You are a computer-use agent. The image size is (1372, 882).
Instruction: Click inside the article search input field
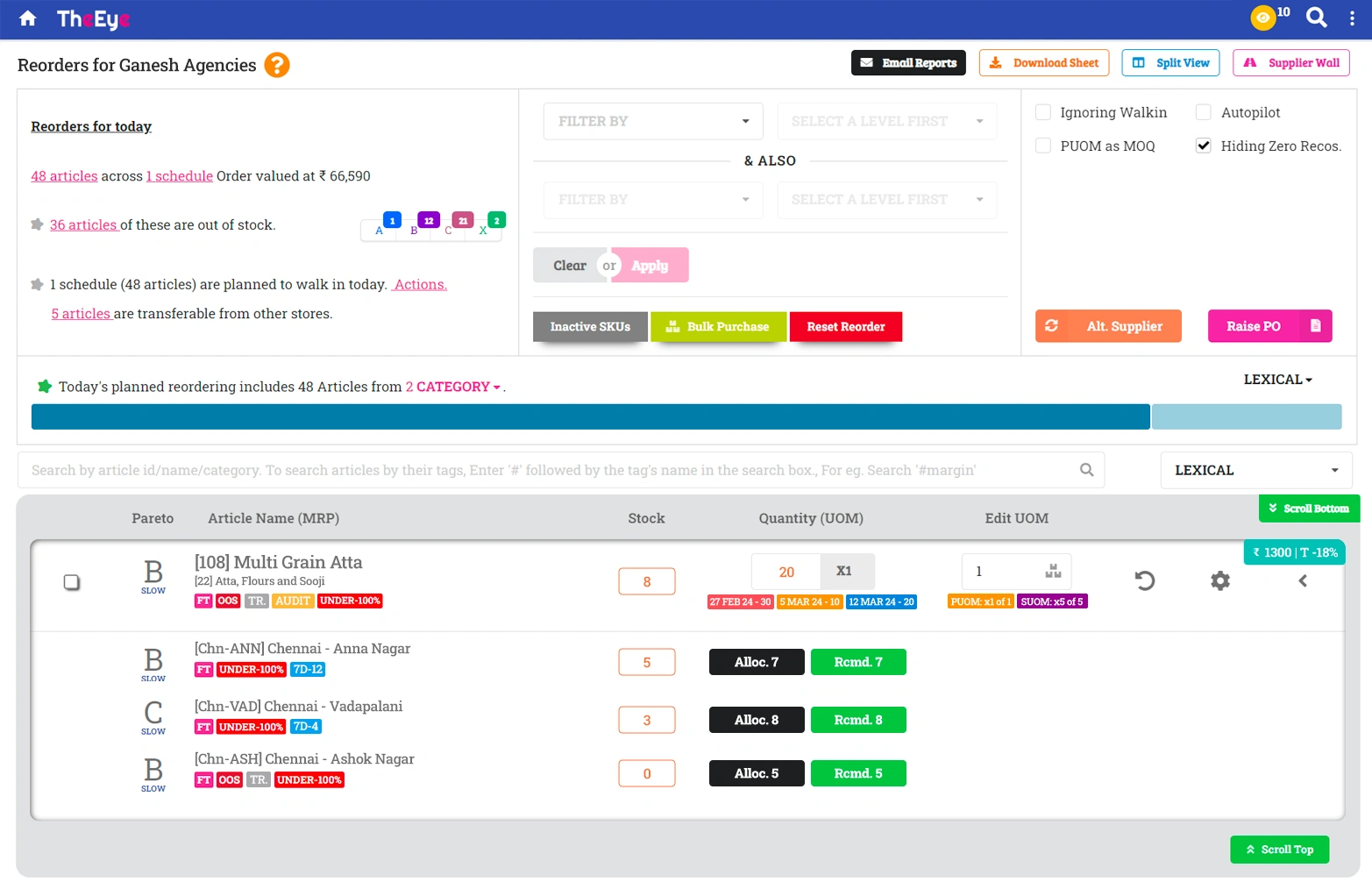click(x=526, y=470)
